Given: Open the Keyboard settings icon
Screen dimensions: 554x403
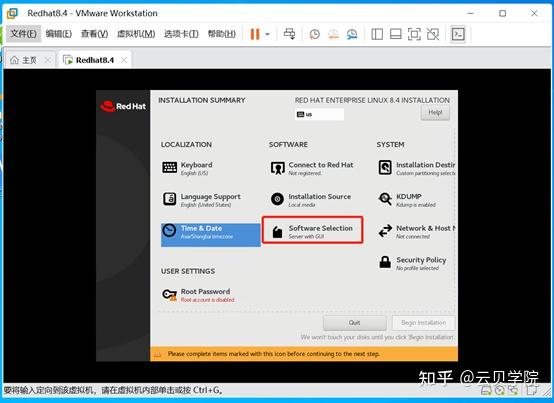Looking at the screenshot, I should tap(170, 167).
